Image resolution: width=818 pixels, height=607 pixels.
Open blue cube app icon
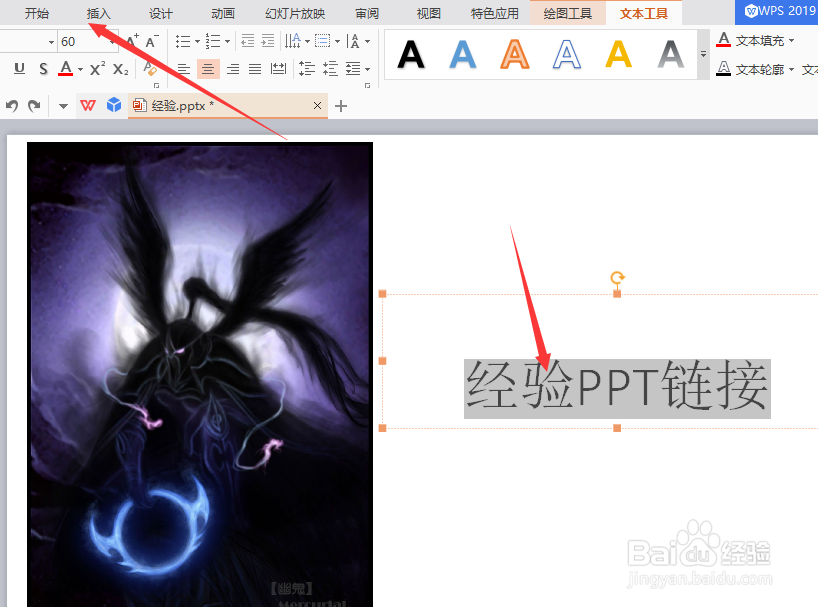(114, 105)
